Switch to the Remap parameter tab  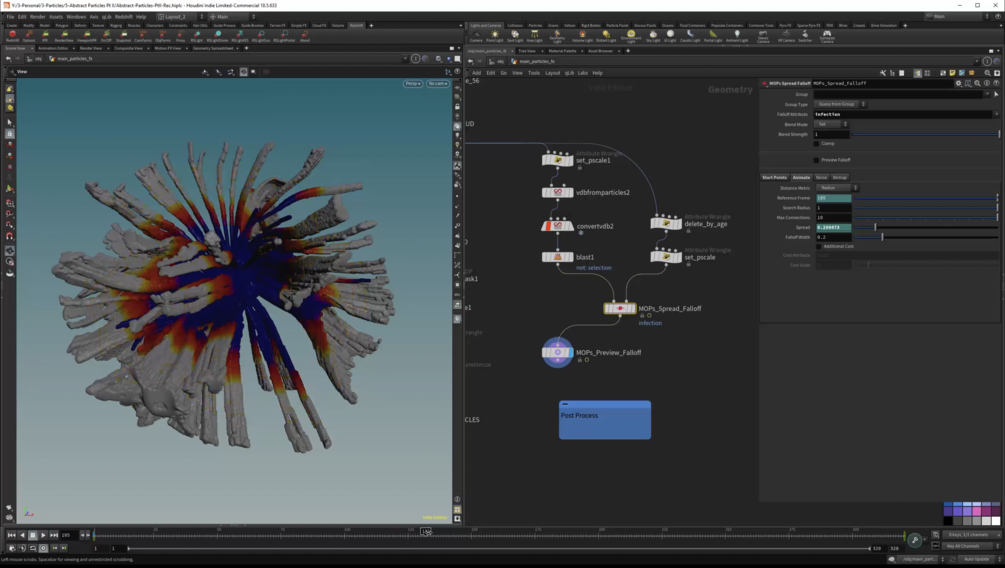tap(840, 178)
